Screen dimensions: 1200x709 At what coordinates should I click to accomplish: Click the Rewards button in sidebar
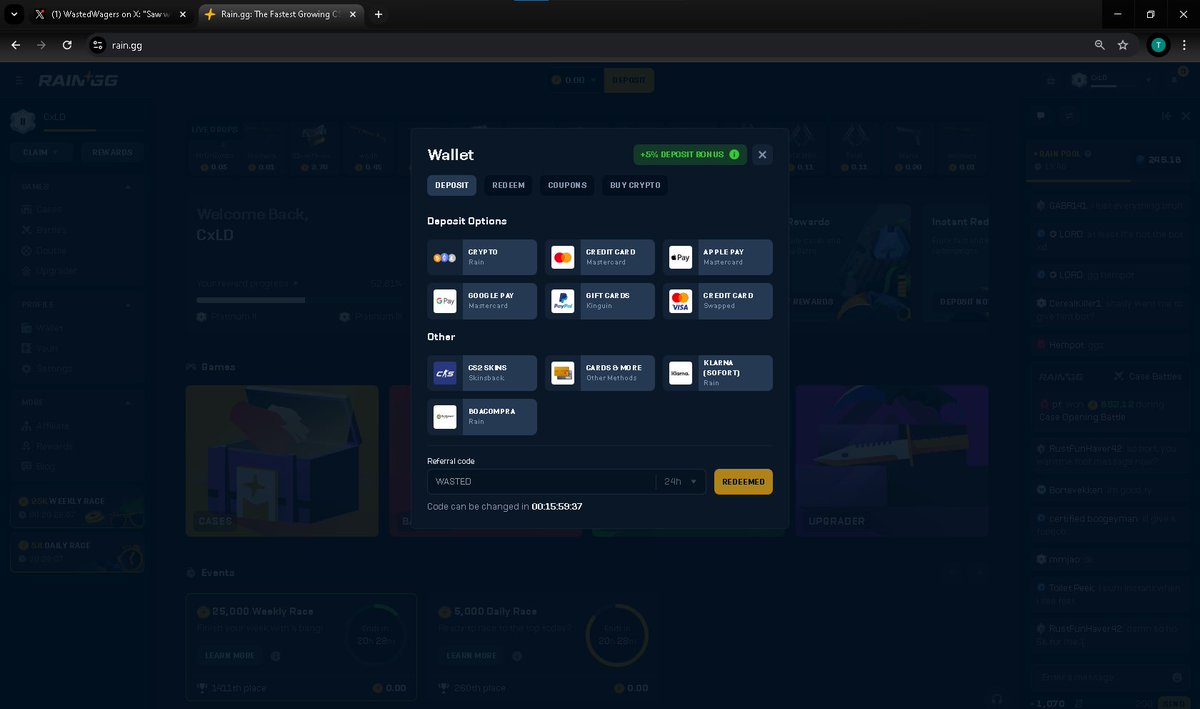pyautogui.click(x=112, y=152)
